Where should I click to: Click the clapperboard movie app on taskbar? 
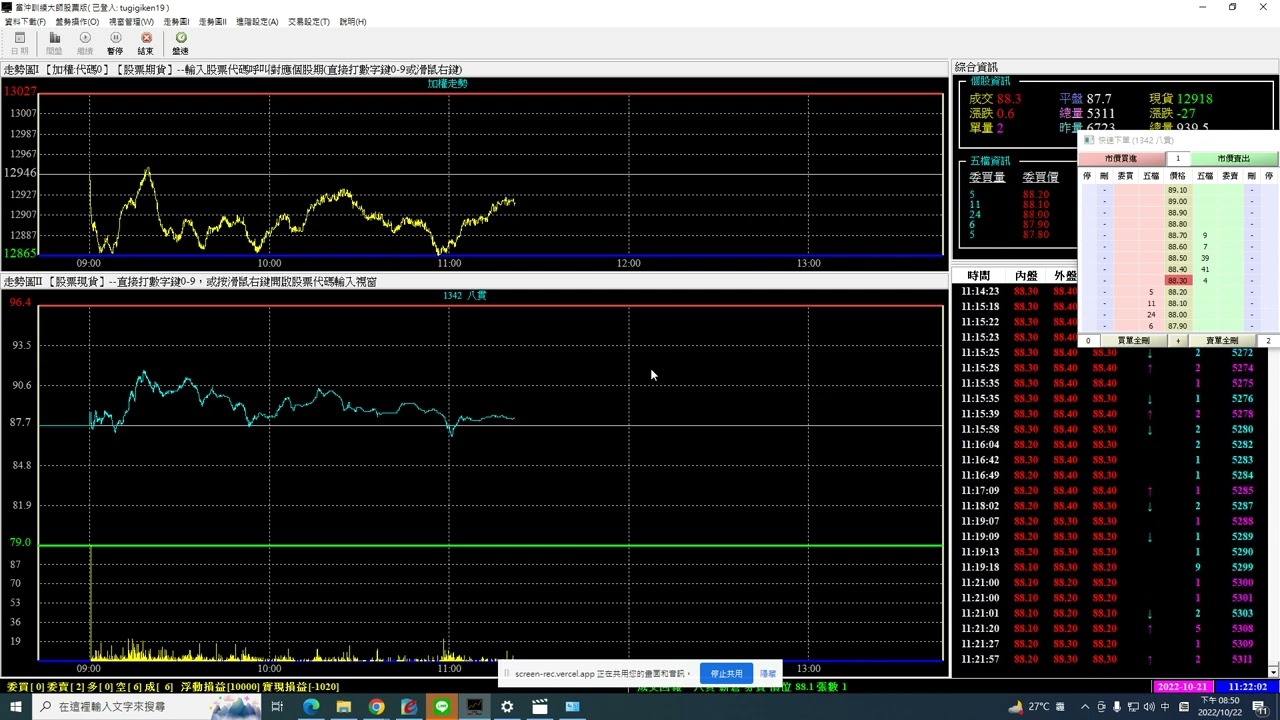[x=540, y=706]
